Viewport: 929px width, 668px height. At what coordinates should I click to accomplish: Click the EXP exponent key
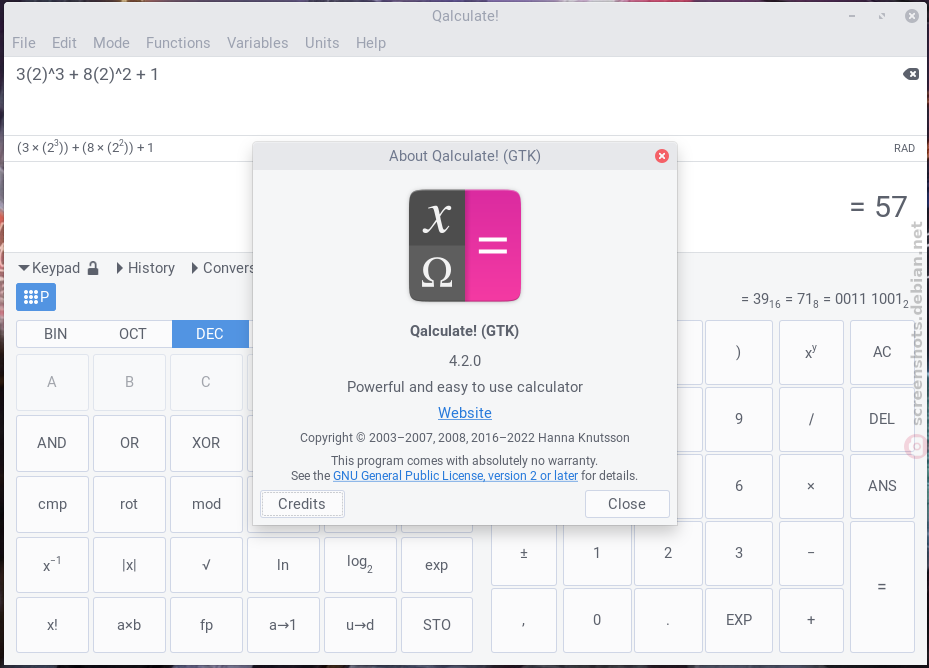tap(739, 620)
